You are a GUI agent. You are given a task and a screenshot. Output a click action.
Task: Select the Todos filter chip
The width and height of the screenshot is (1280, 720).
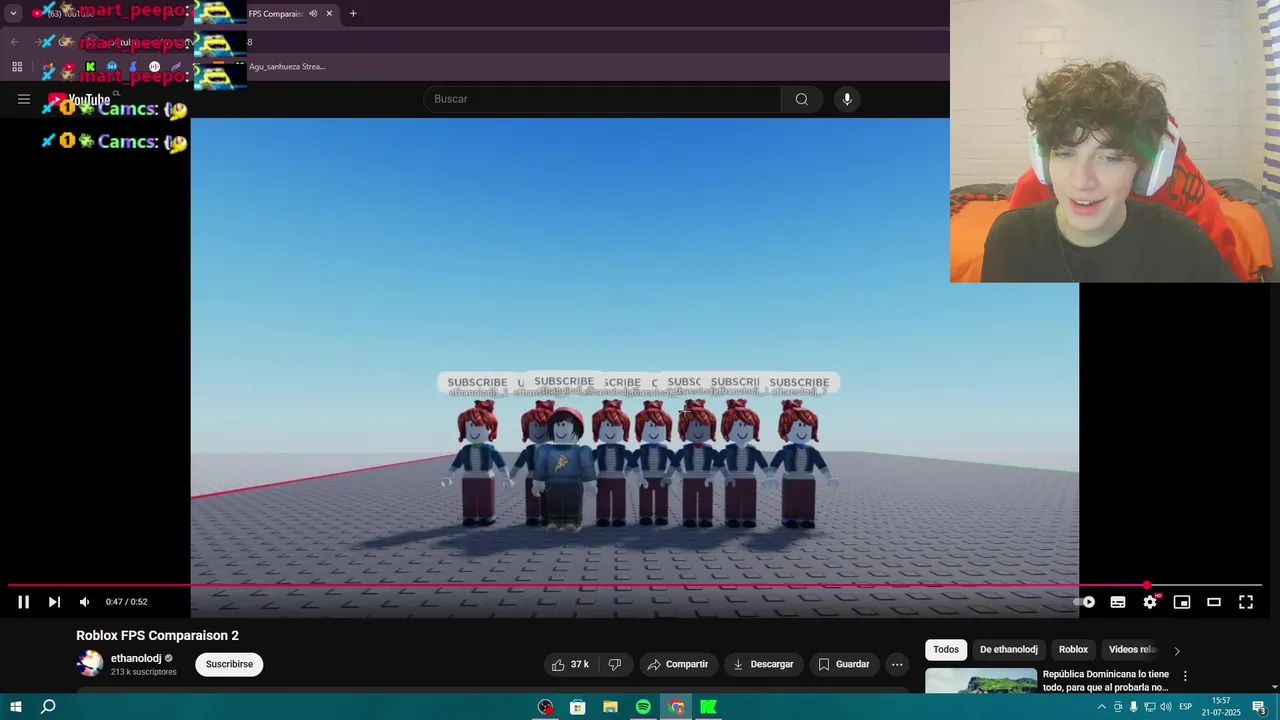click(x=946, y=649)
